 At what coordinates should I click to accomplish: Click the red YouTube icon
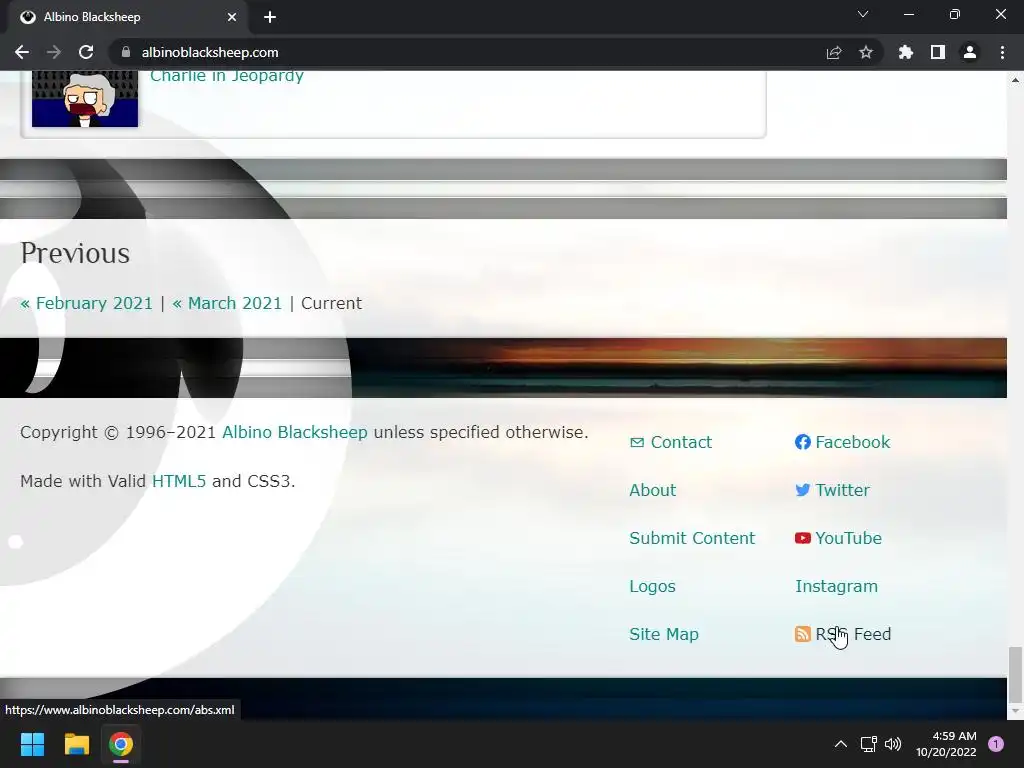[803, 538]
